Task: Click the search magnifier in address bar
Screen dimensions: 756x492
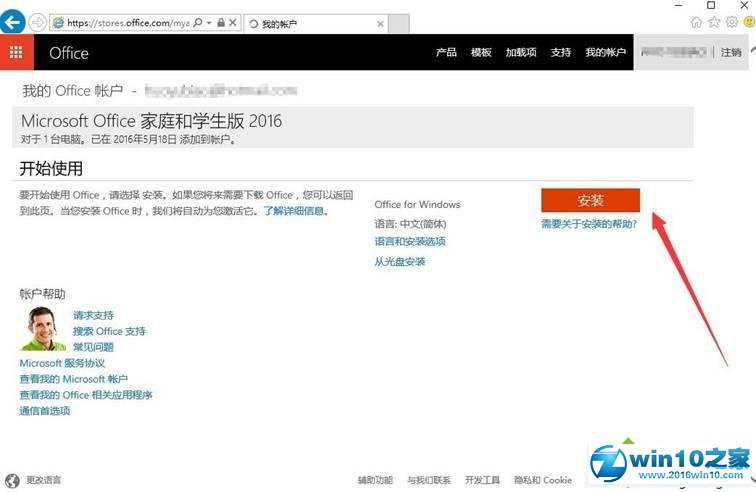Action: point(198,23)
